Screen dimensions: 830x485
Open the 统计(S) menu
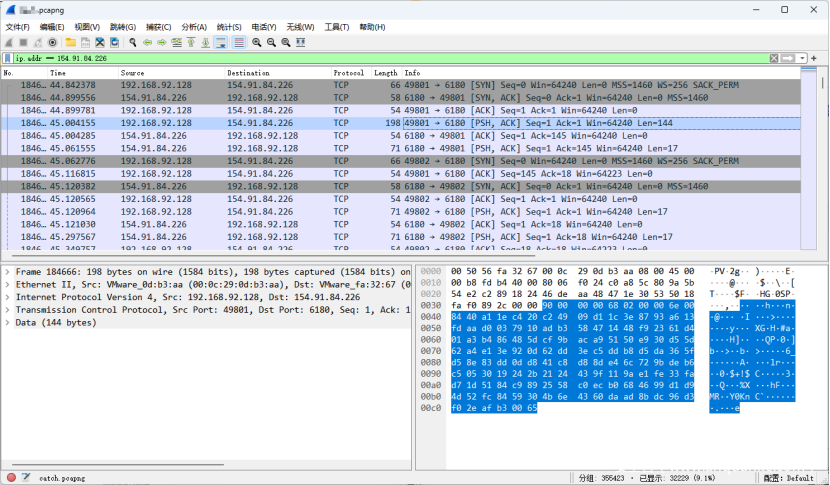pos(229,27)
